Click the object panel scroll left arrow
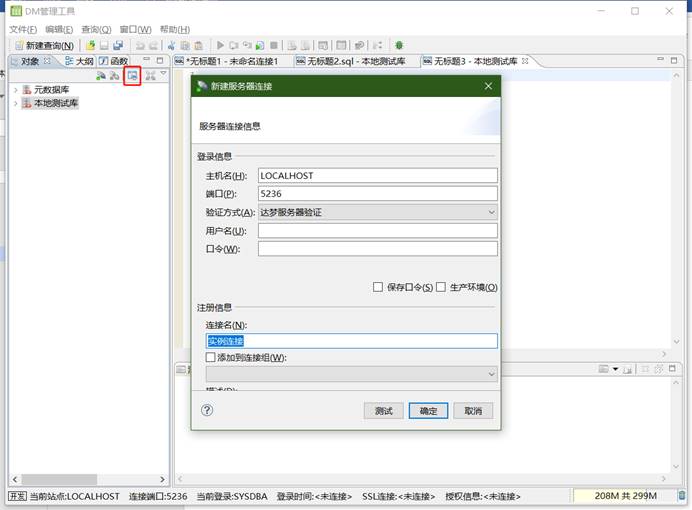This screenshot has width=692, height=510. [15, 479]
